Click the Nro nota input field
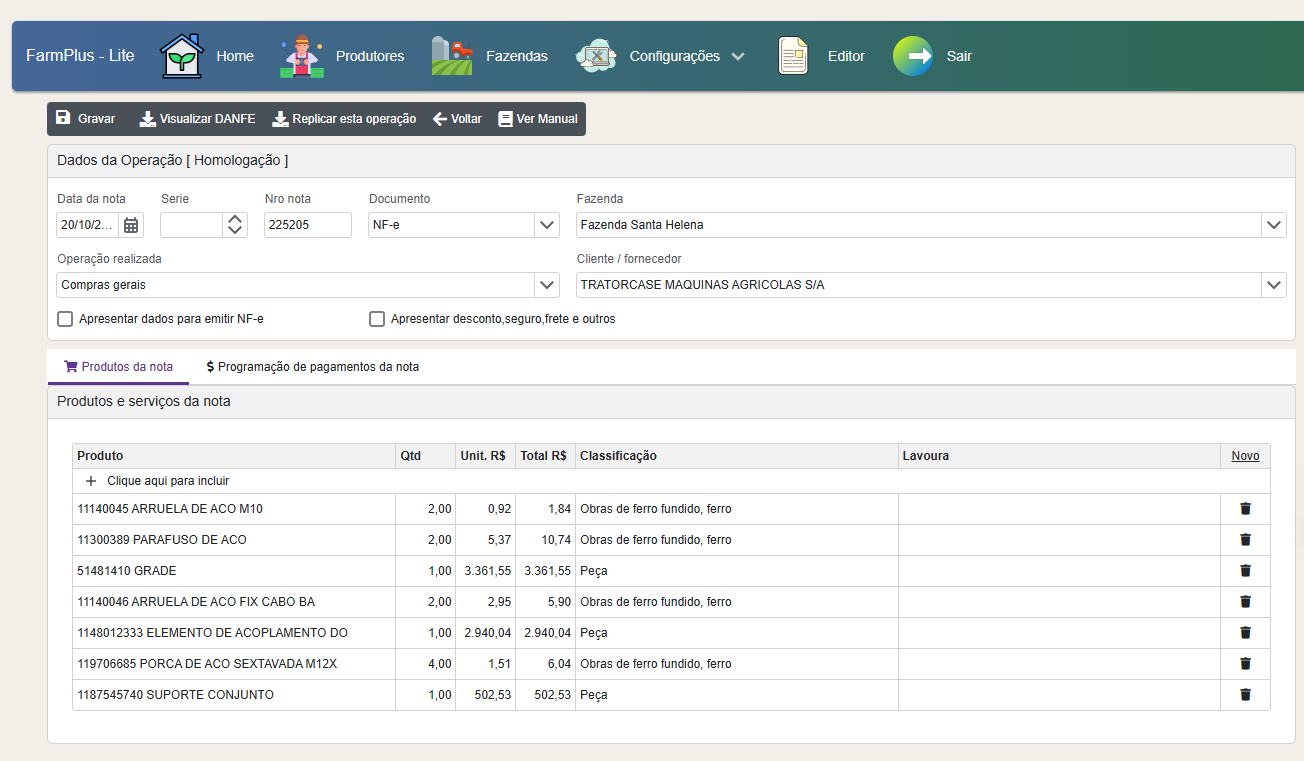Image resolution: width=1304 pixels, height=761 pixels. tap(307, 225)
